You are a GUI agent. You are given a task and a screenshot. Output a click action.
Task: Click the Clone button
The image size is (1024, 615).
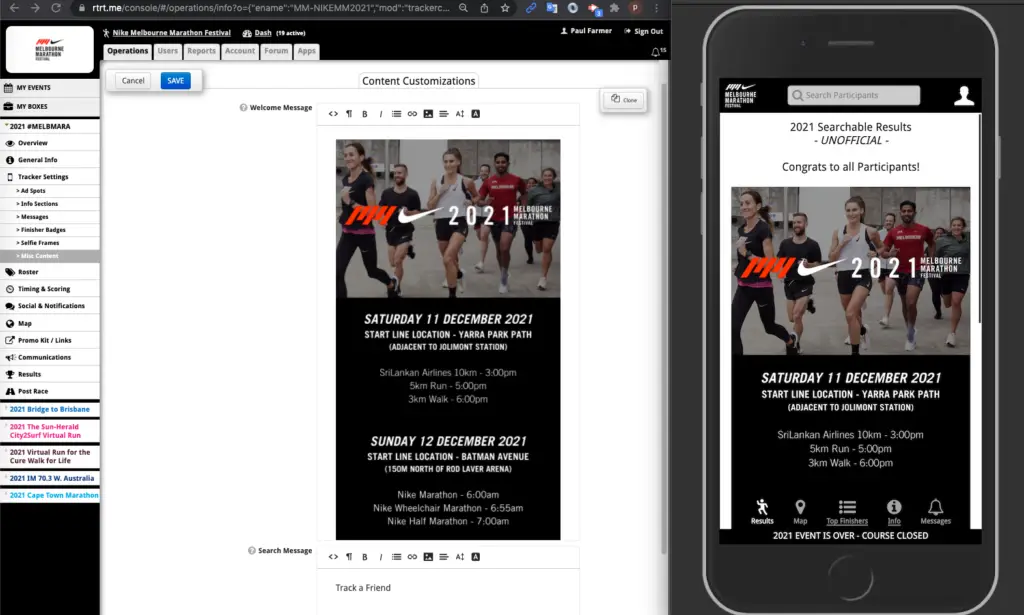(624, 99)
